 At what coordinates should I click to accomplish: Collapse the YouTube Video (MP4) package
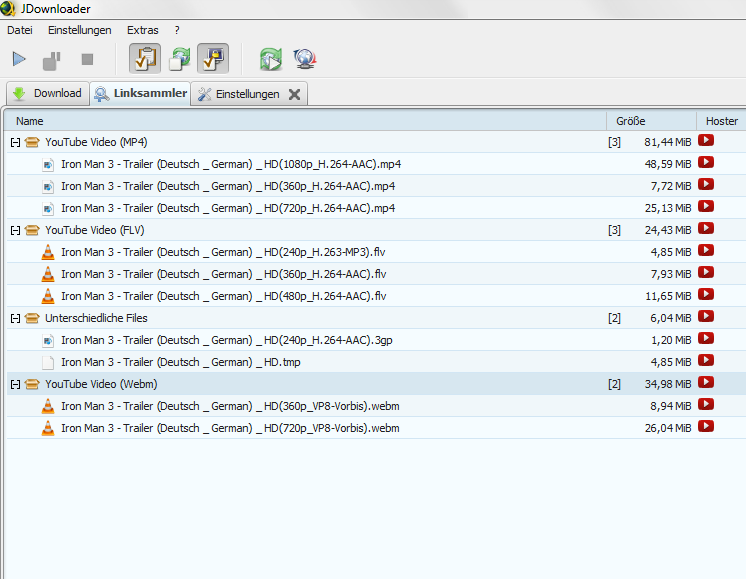coord(15,142)
